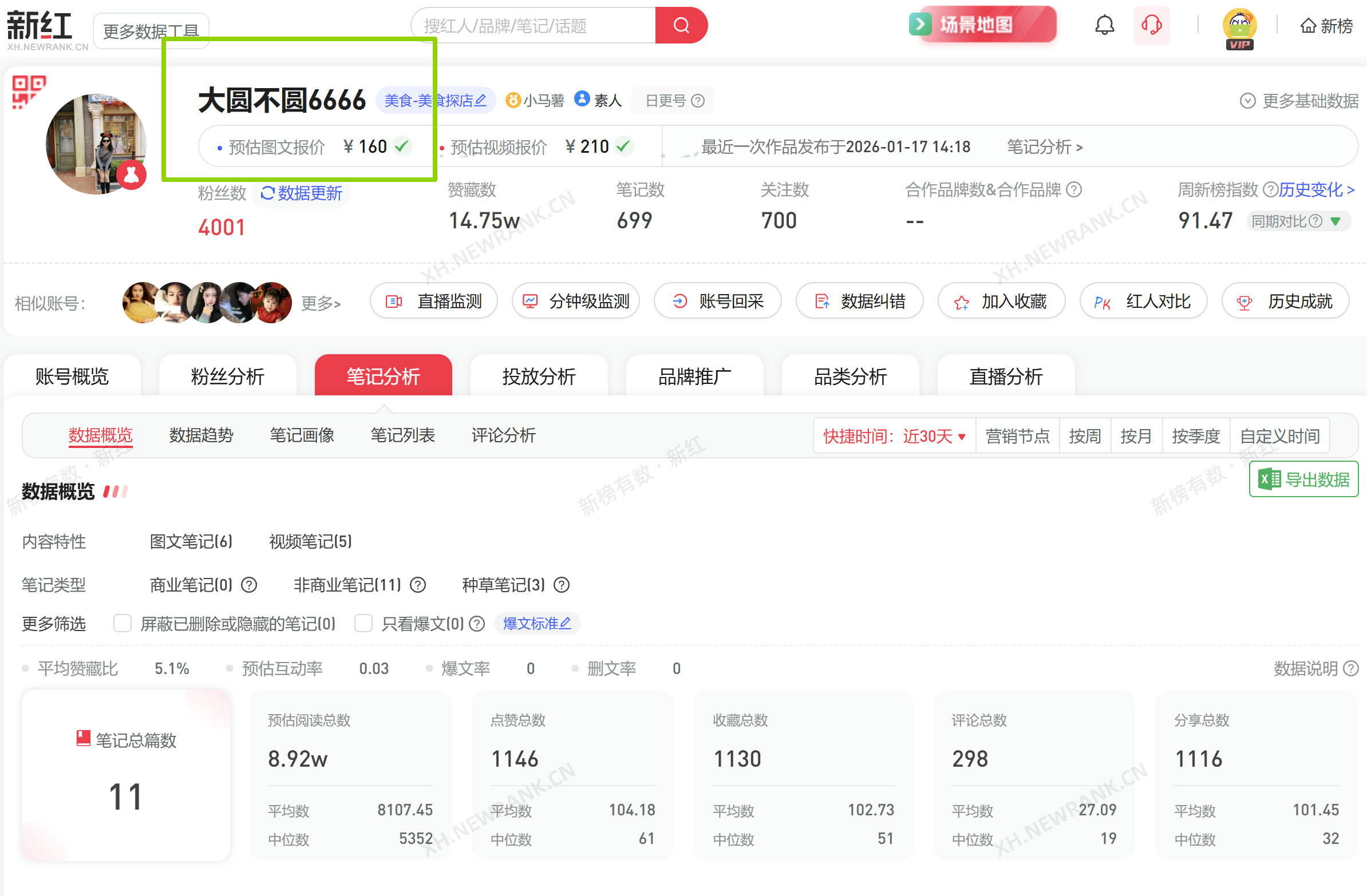The width and height of the screenshot is (1367, 896).
Task: Click the red search magnifier button
Action: pos(681,25)
